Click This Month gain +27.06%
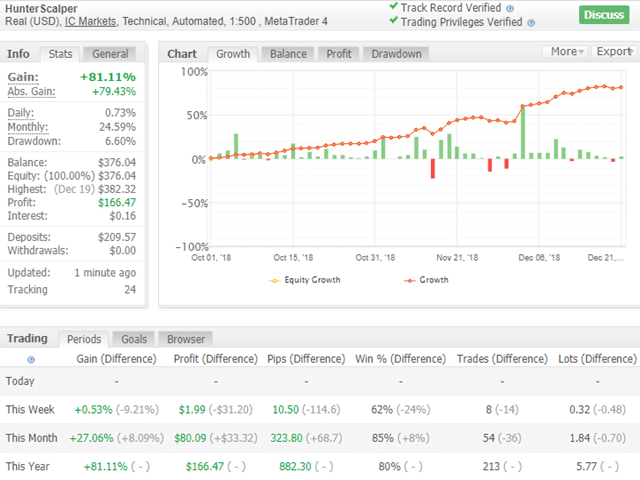Viewport: 640px width, 480px height. pos(91,438)
